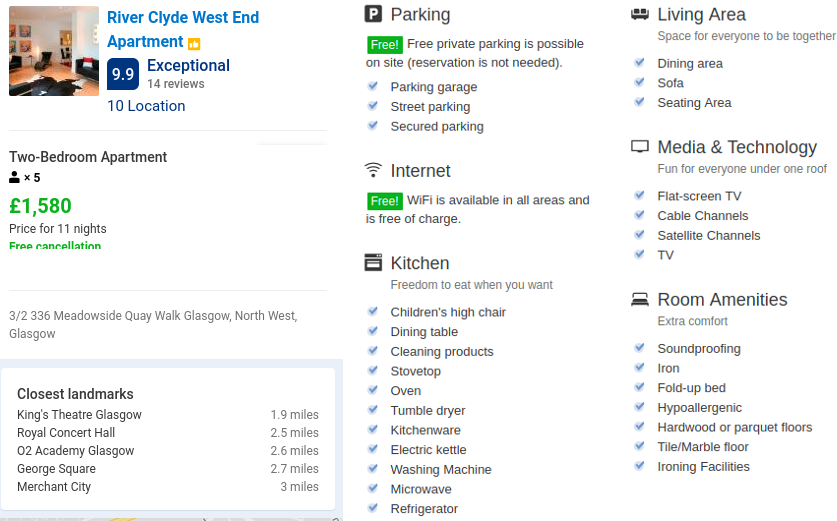Click the Free cancellation text
Image resolution: width=837 pixels, height=521 pixels.
click(55, 245)
